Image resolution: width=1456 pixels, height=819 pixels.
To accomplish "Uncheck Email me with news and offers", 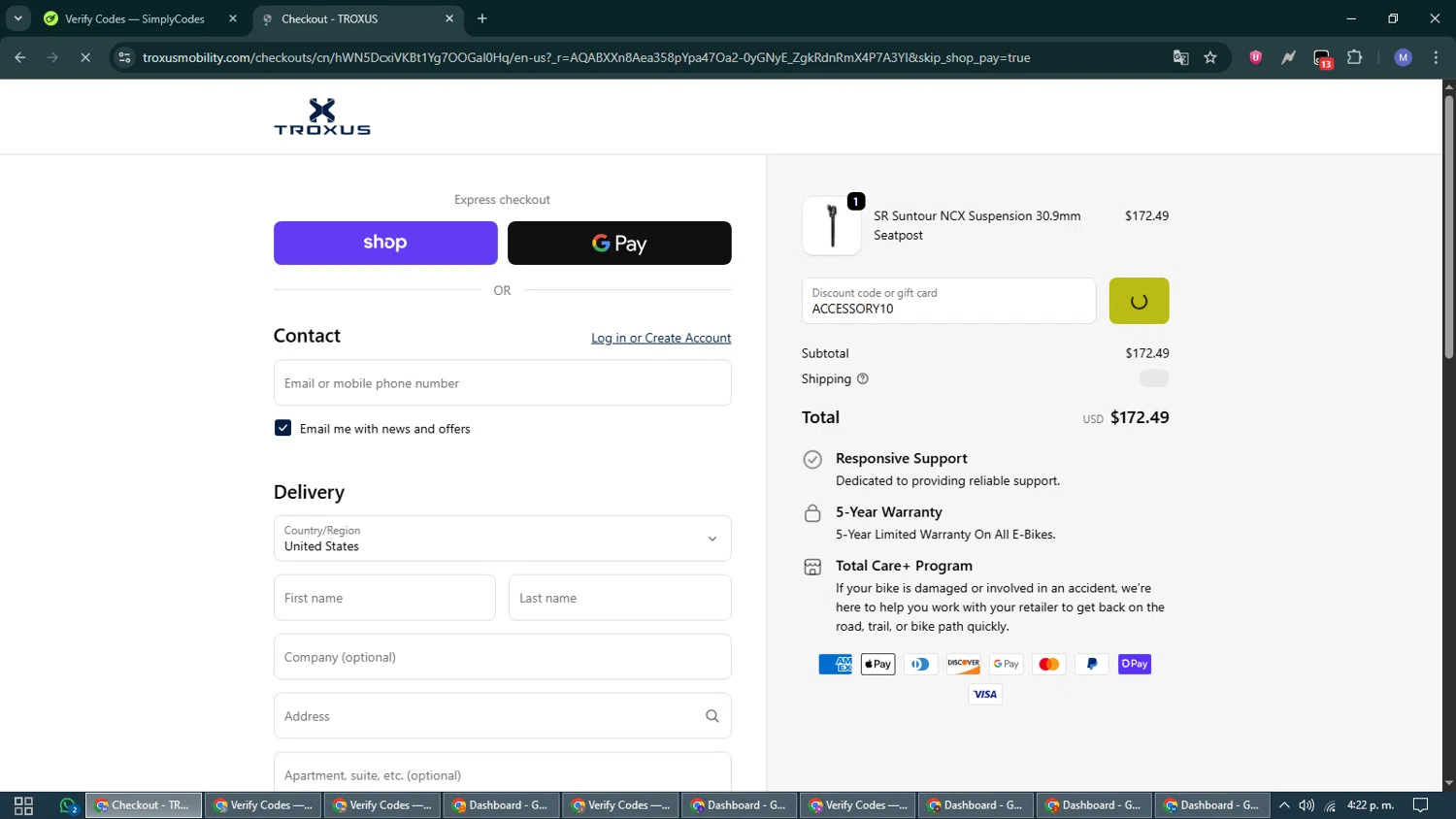I will tap(282, 428).
